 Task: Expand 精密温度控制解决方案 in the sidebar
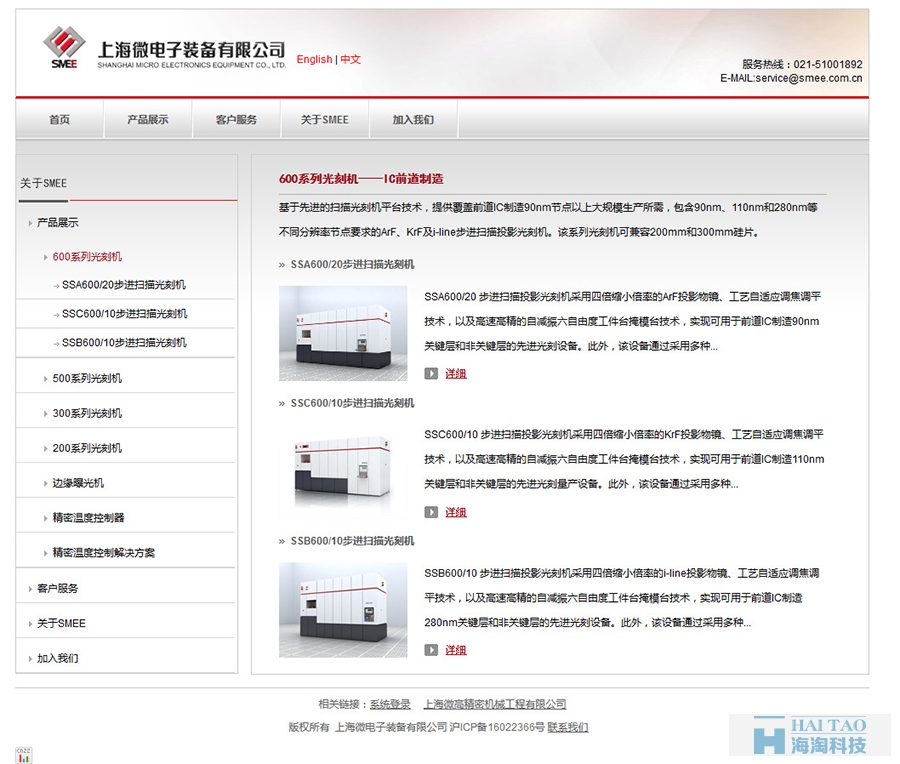103,553
